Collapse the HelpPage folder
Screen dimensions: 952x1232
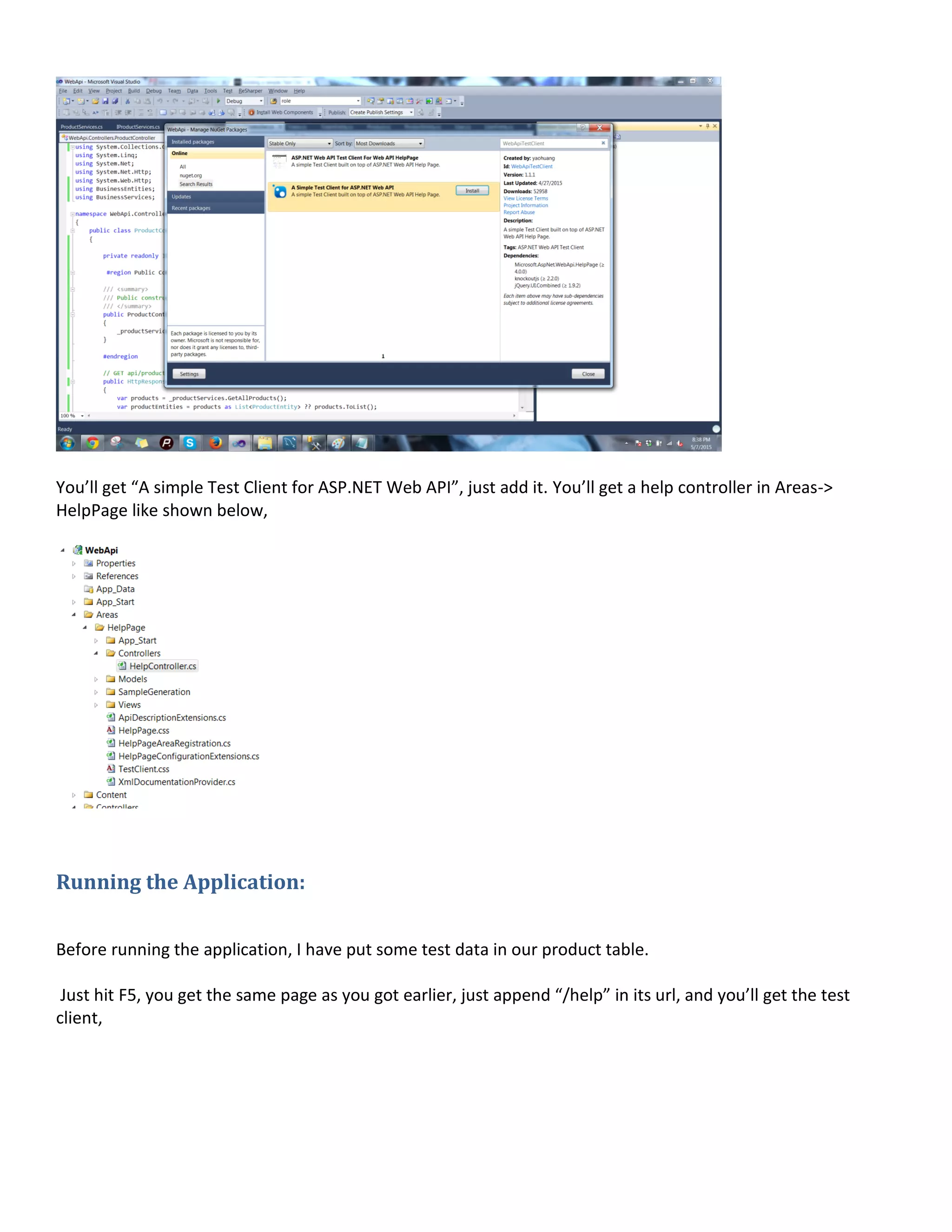[85, 627]
